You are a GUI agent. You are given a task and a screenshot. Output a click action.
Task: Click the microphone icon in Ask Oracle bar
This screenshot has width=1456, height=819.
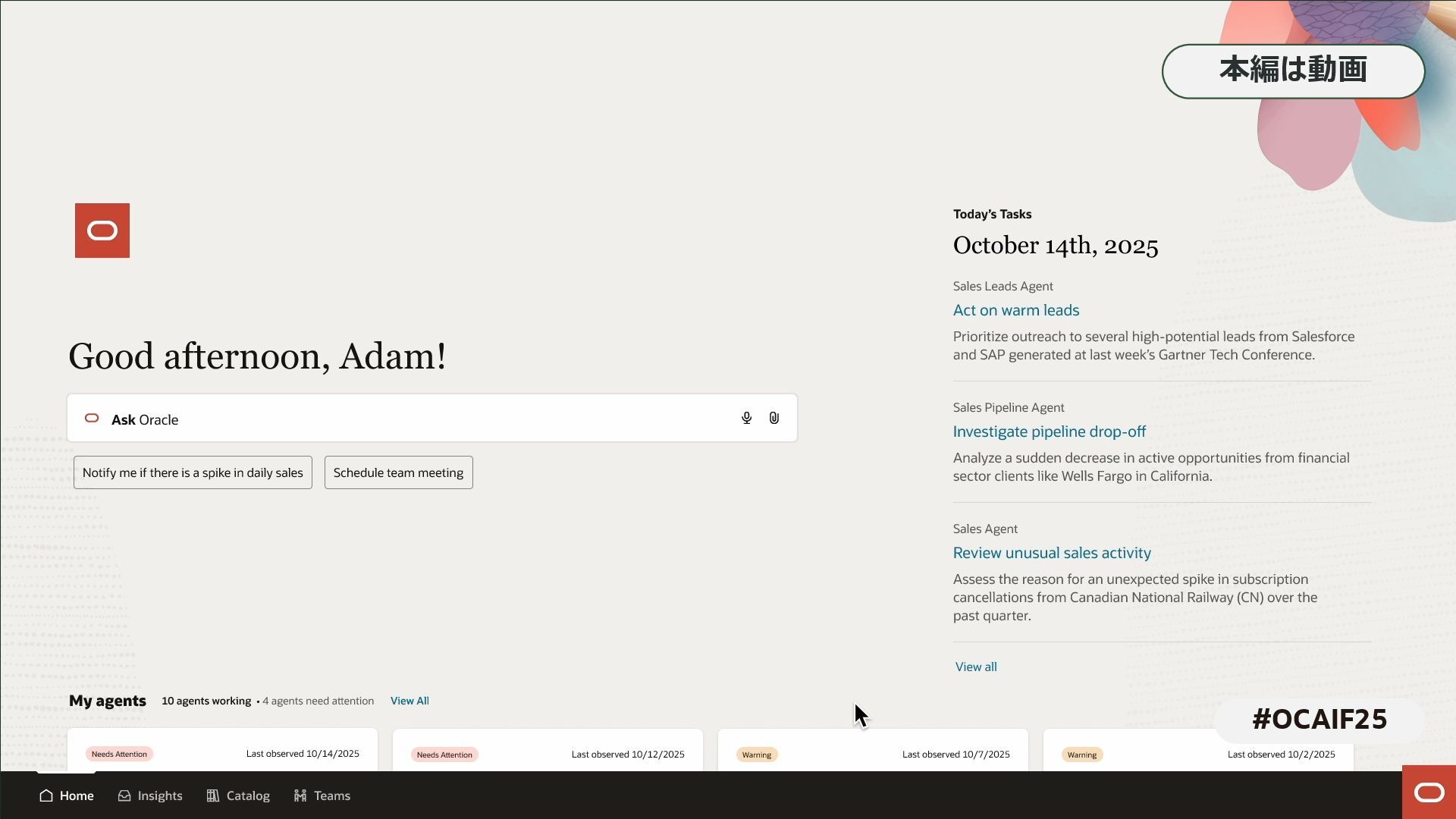click(746, 418)
